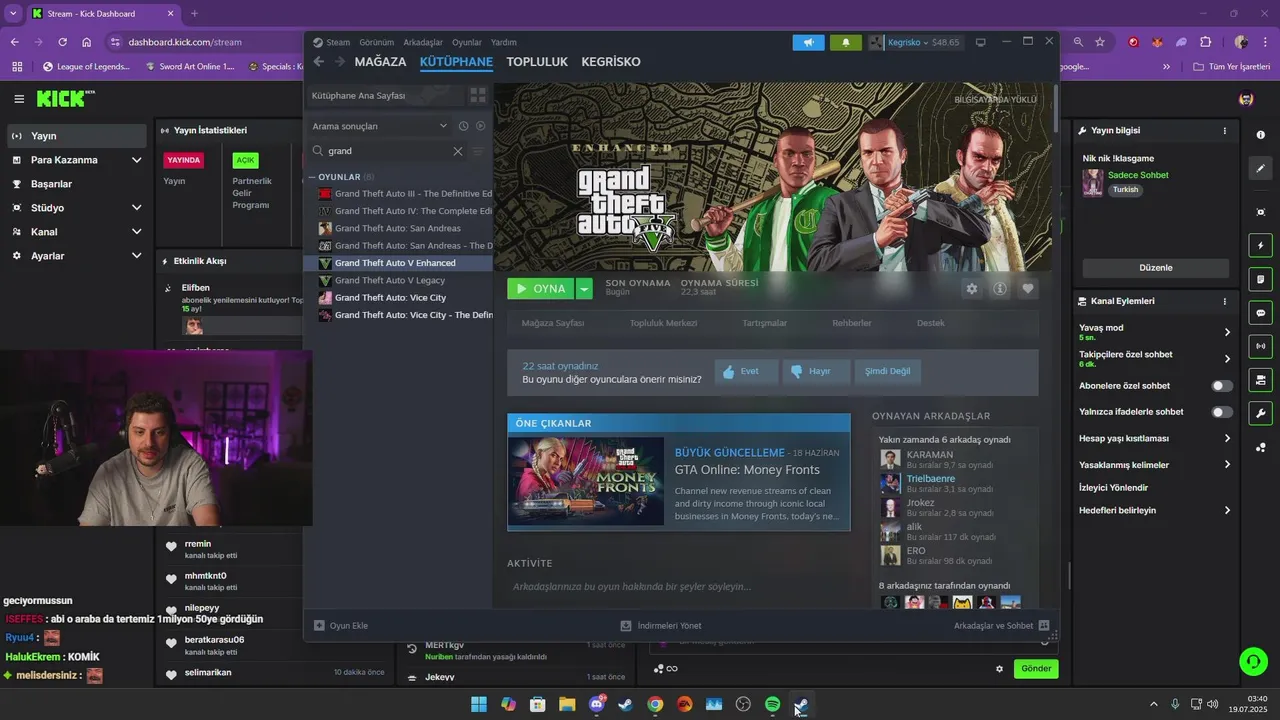The width and height of the screenshot is (1280, 720).
Task: Open GTA V game settings gear
Action: pyautogui.click(x=971, y=289)
